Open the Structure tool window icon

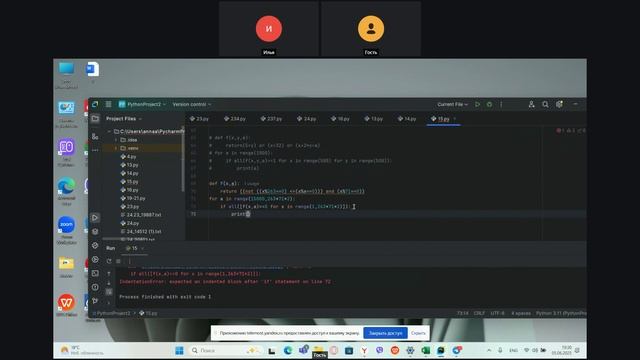click(x=95, y=136)
